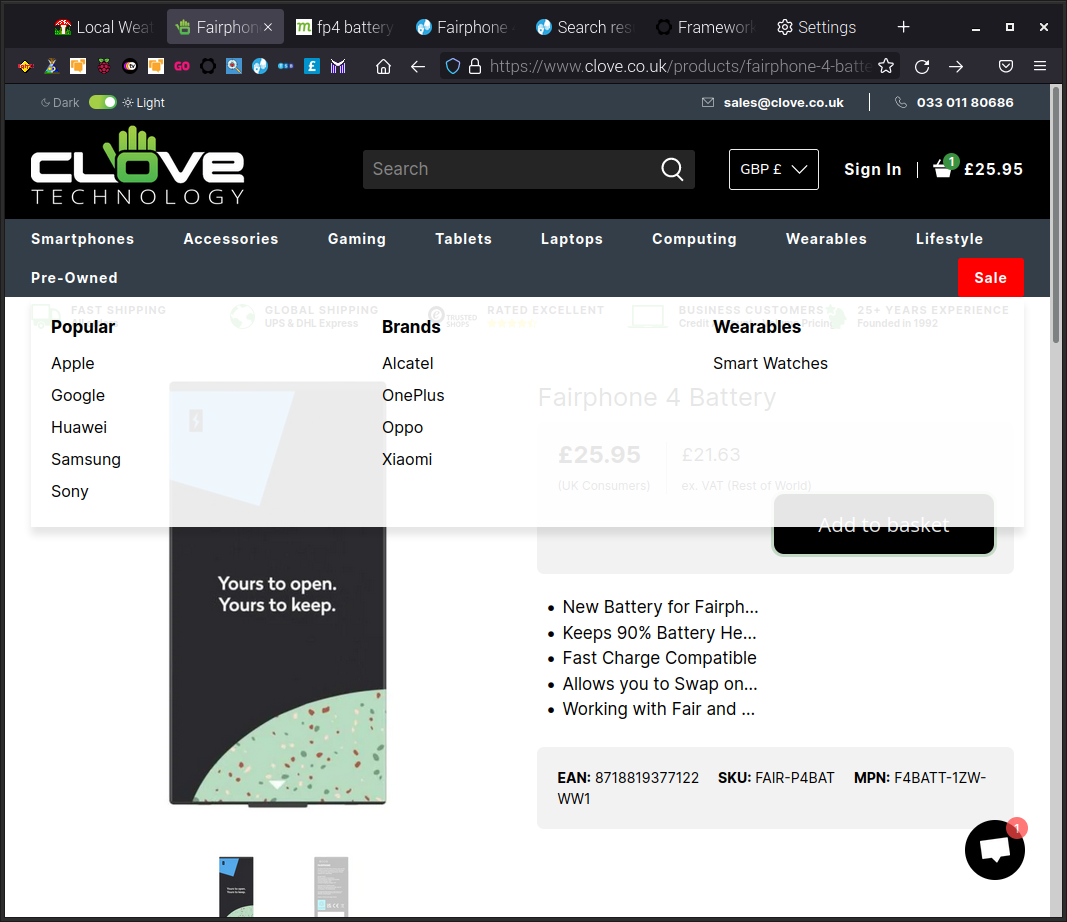Select Oppo under Brands
This screenshot has width=1067, height=922.
[x=402, y=427]
